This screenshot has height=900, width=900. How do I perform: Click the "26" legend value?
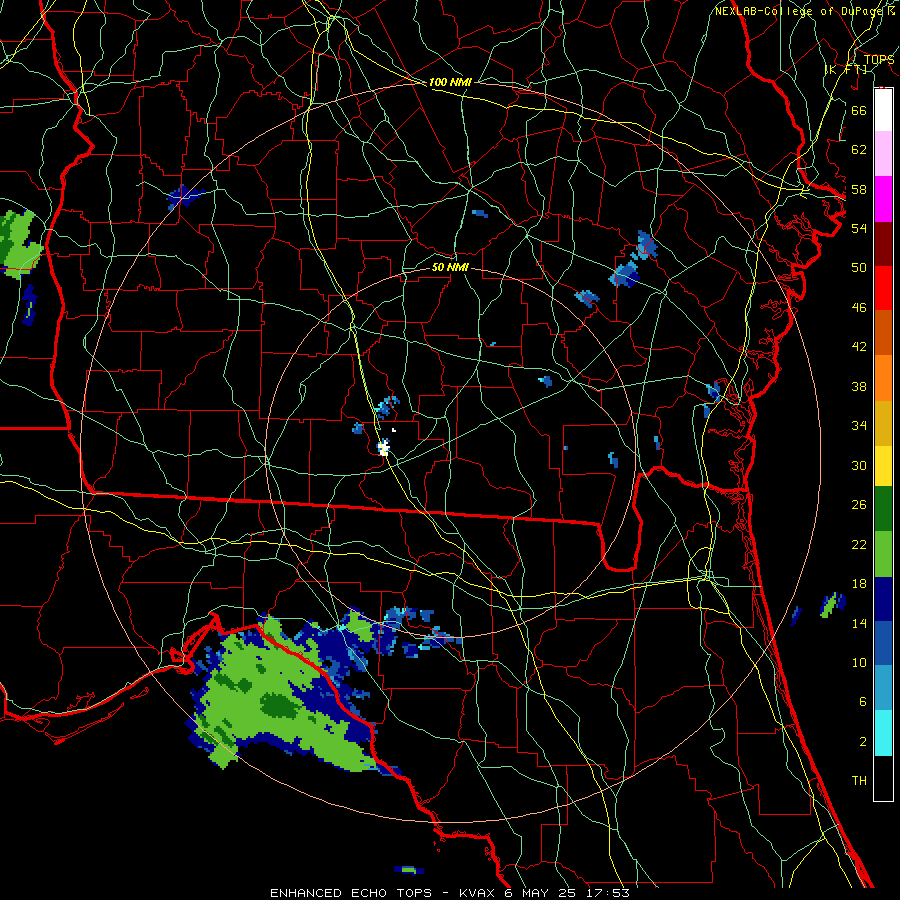859,505
